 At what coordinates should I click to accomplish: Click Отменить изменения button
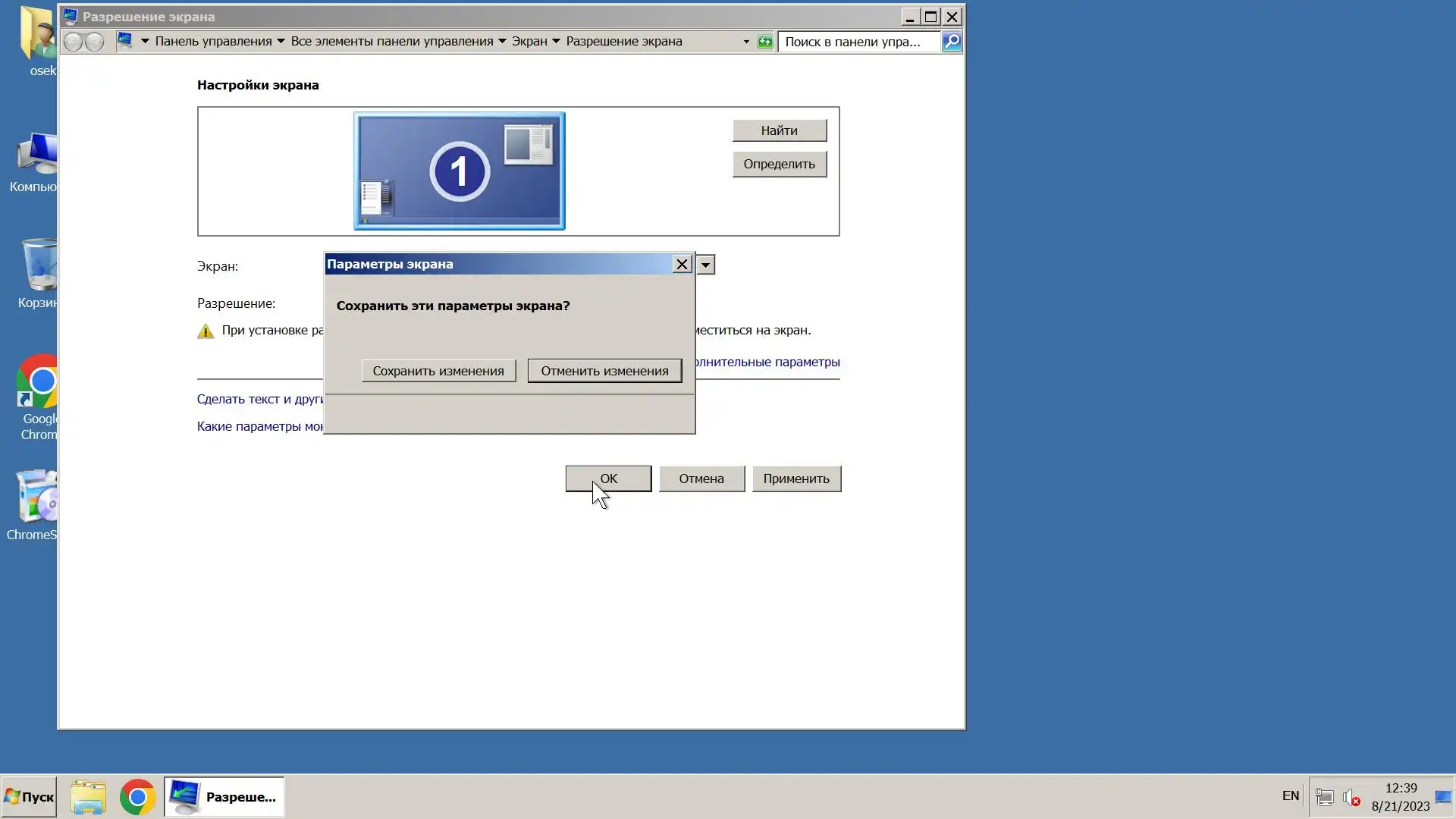click(604, 371)
